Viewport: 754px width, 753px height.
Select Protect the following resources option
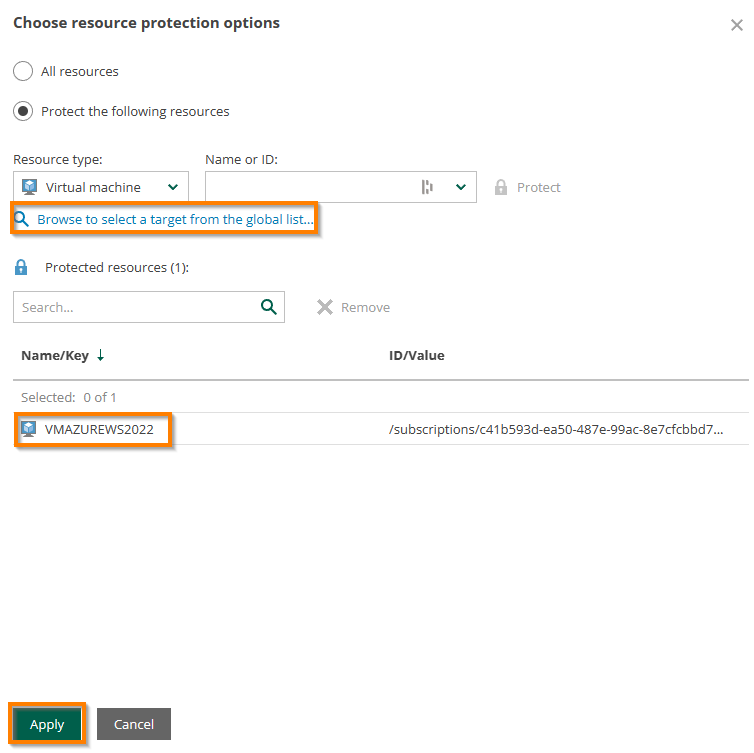pos(23,111)
